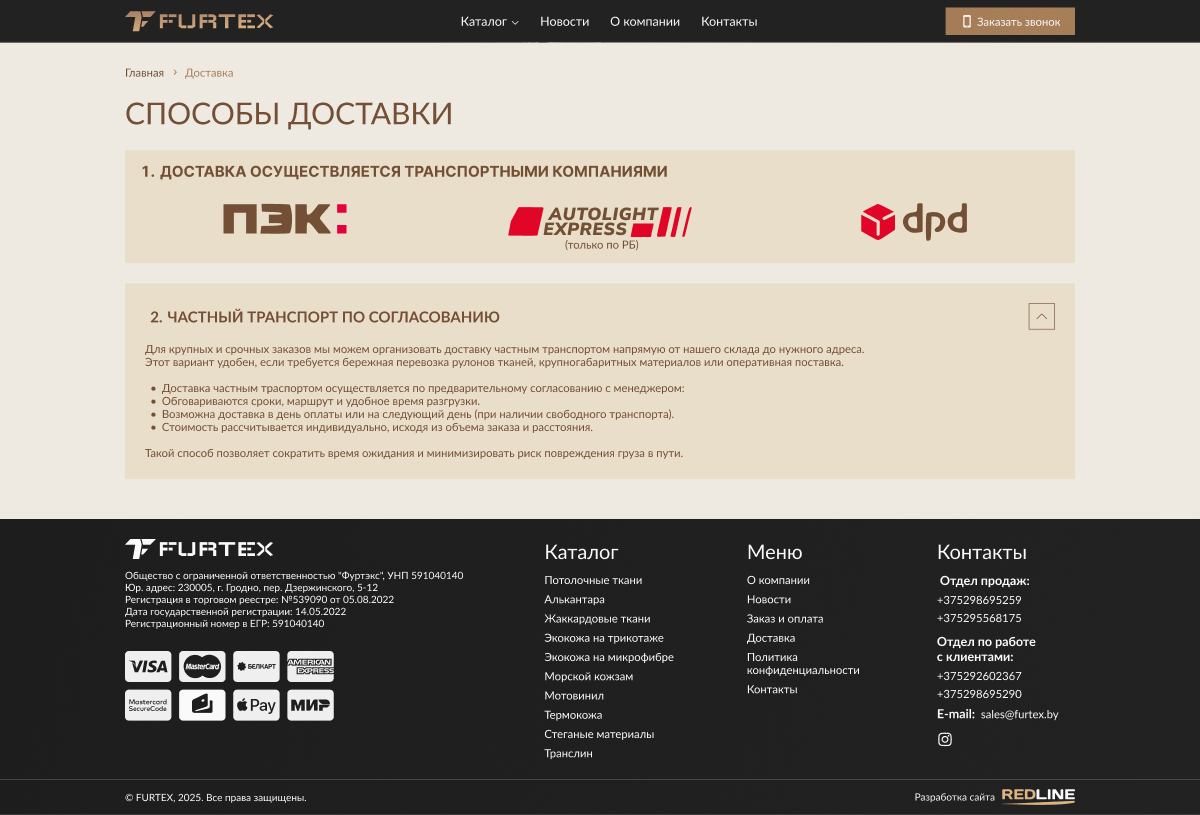
Task: Expand the transport companies delivery section header
Action: (x=404, y=172)
